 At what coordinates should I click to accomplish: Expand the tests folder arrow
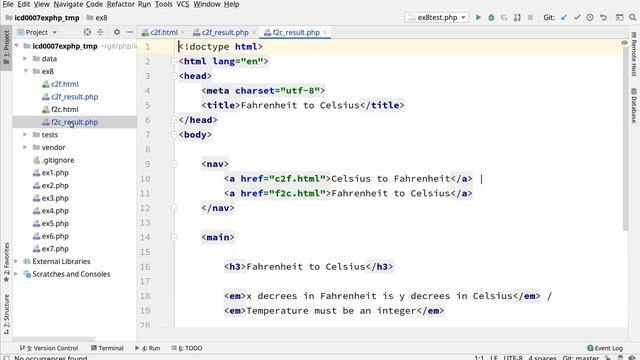25,134
